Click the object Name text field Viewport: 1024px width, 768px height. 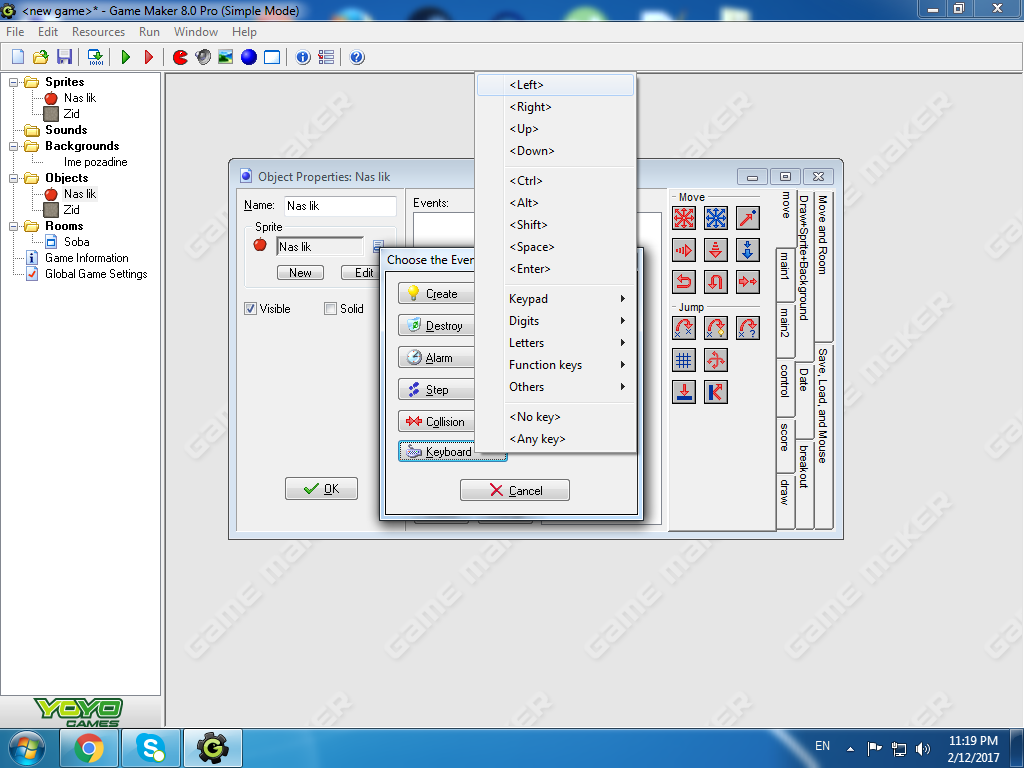point(339,206)
